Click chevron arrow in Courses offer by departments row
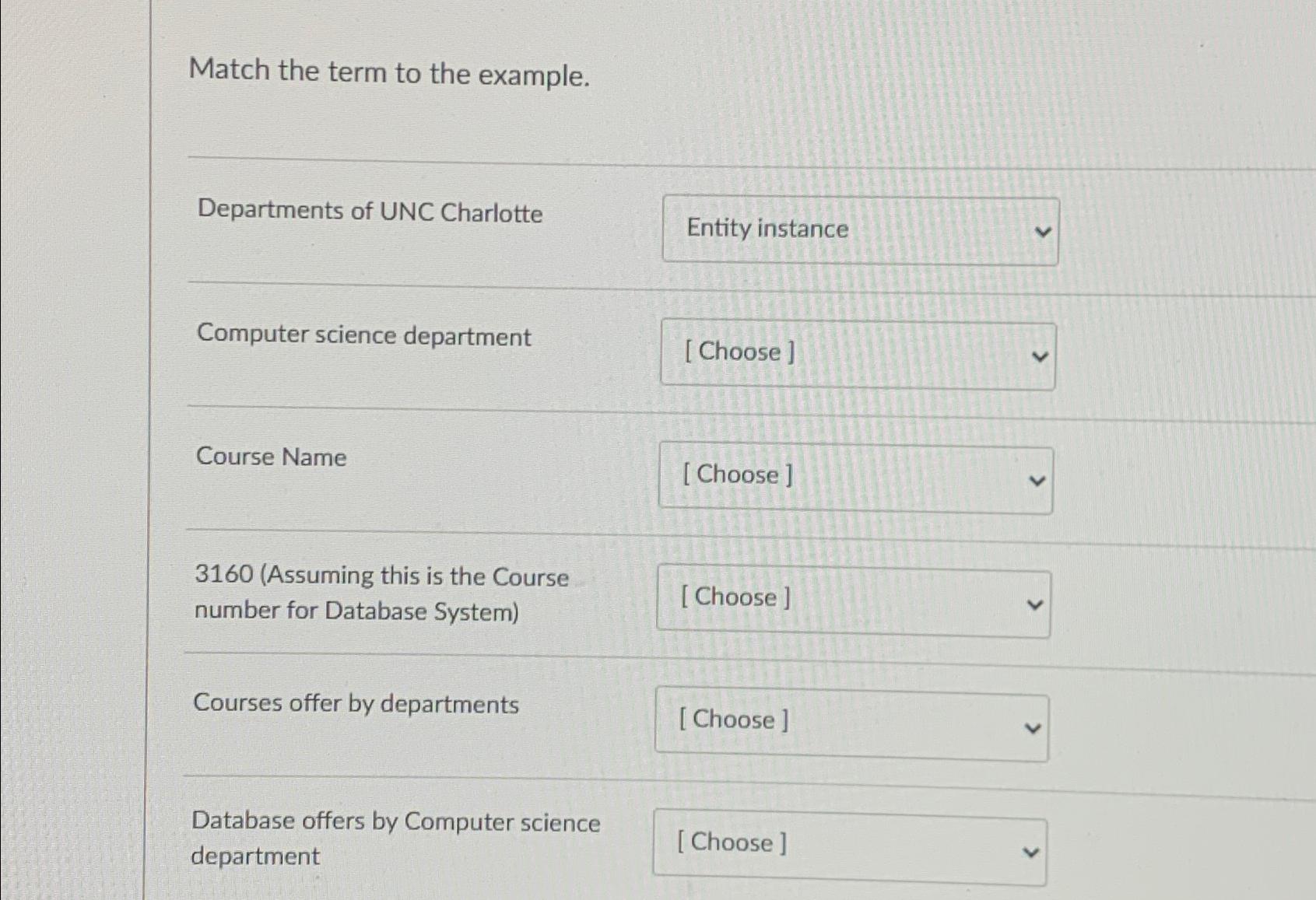The image size is (1316, 900). [1033, 729]
